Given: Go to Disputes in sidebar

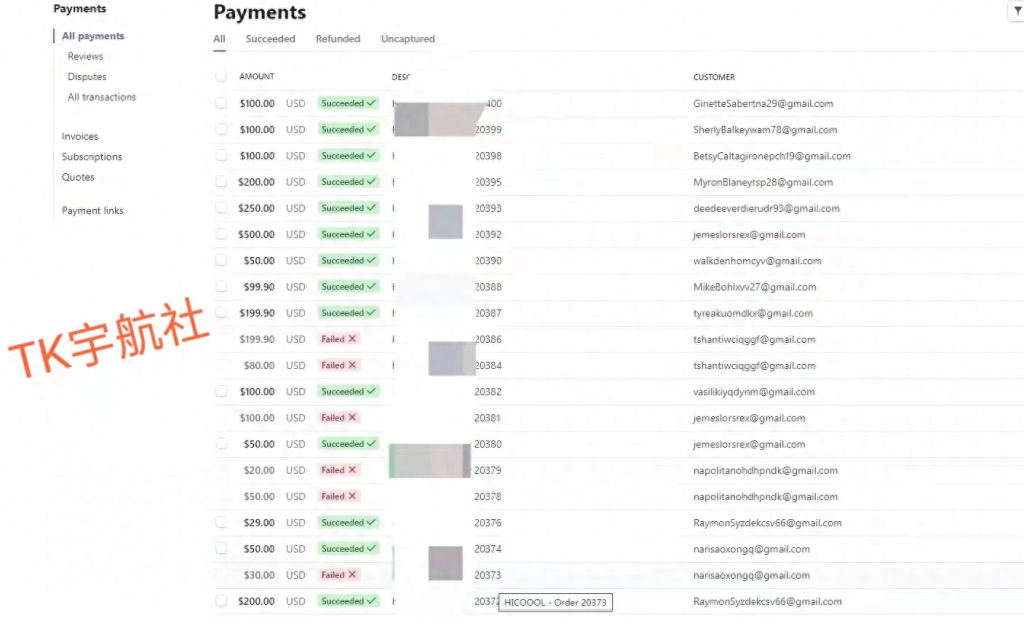Looking at the screenshot, I should coord(87,76).
